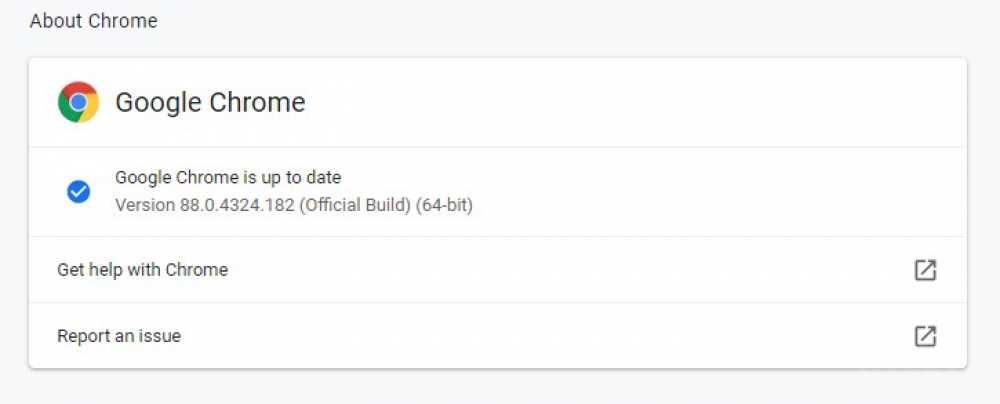Open external link icon beside Report an issue
The image size is (1000, 404).
(925, 336)
